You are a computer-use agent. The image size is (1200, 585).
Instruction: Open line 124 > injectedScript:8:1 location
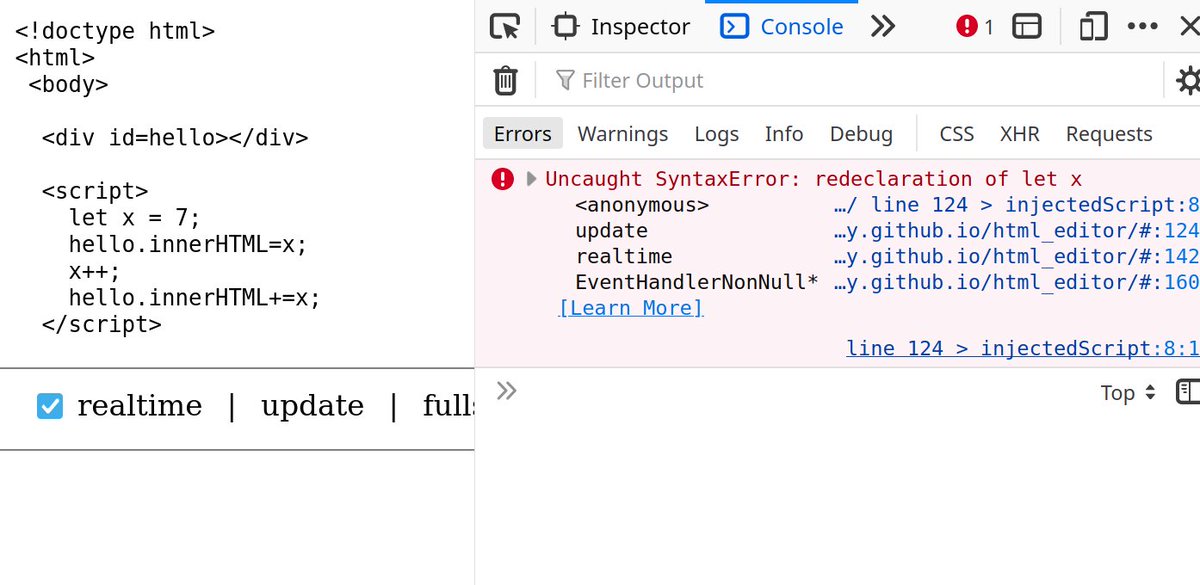point(1022,348)
